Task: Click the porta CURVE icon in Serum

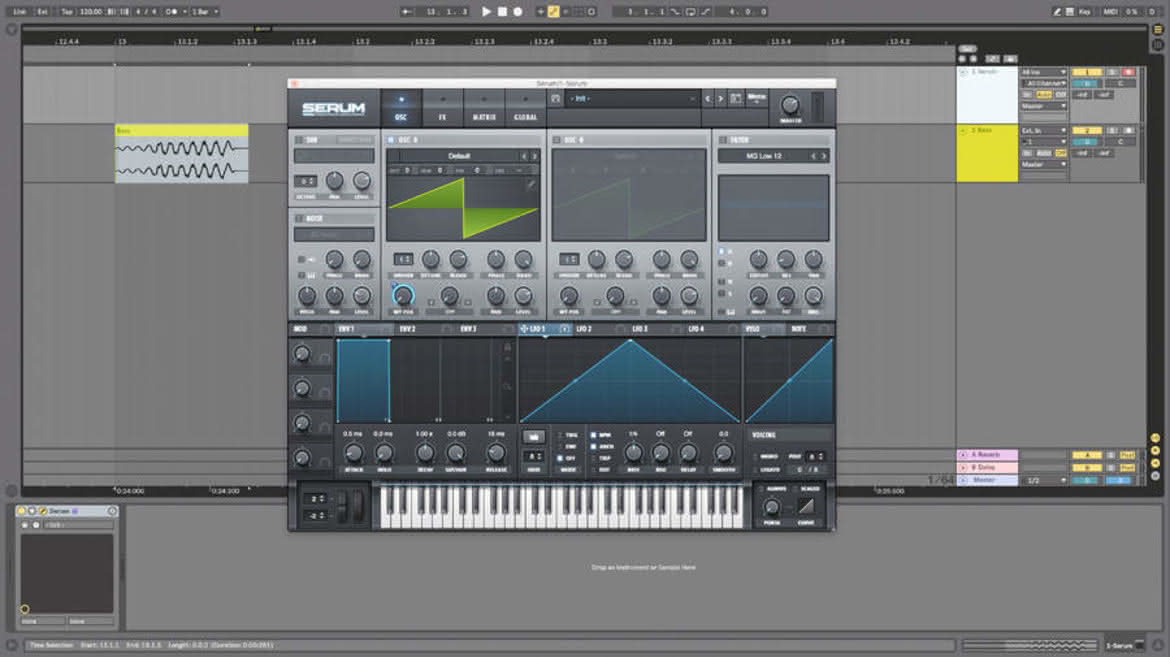Action: [x=806, y=506]
